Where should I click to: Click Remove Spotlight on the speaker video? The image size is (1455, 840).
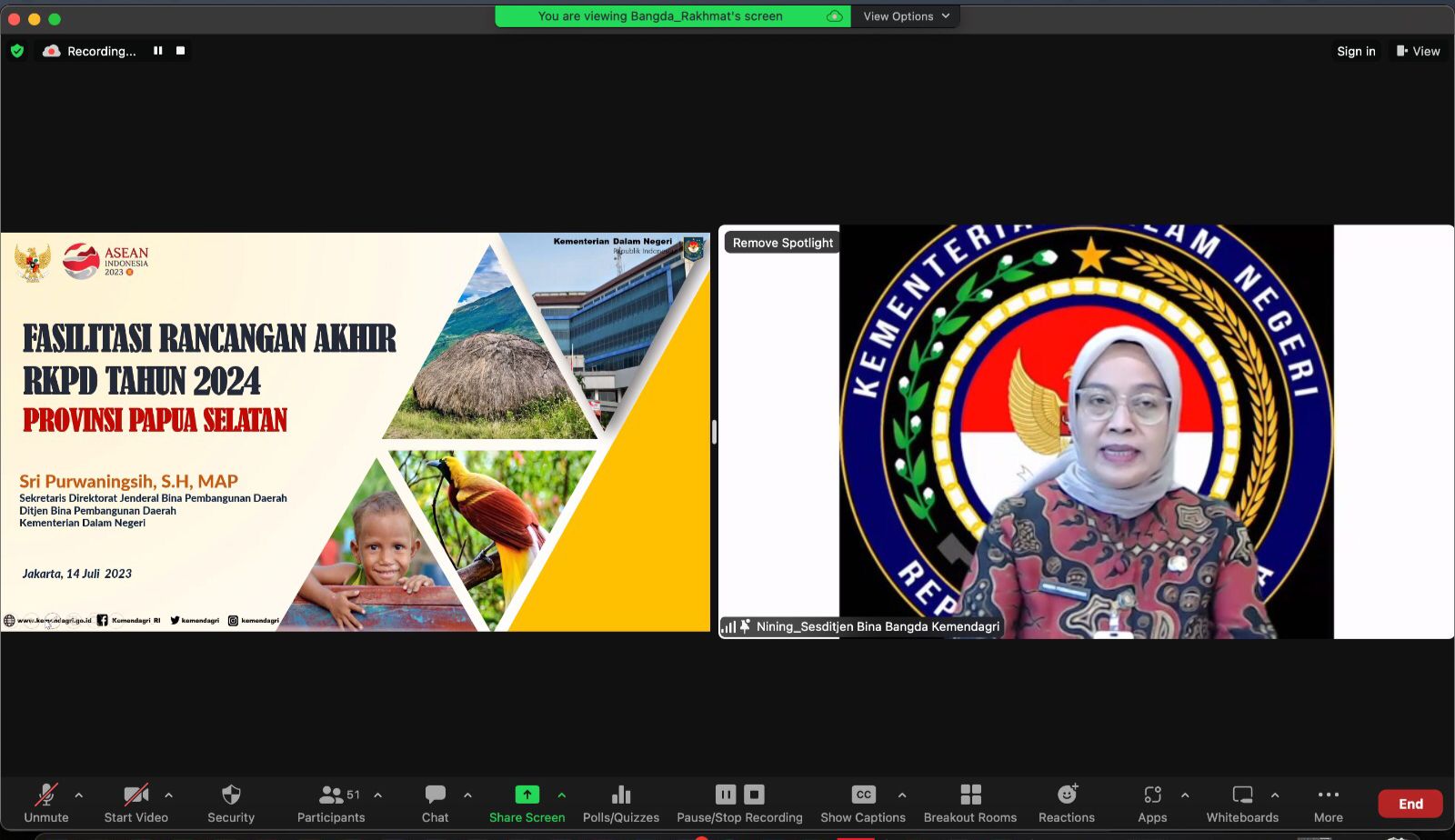pos(783,243)
